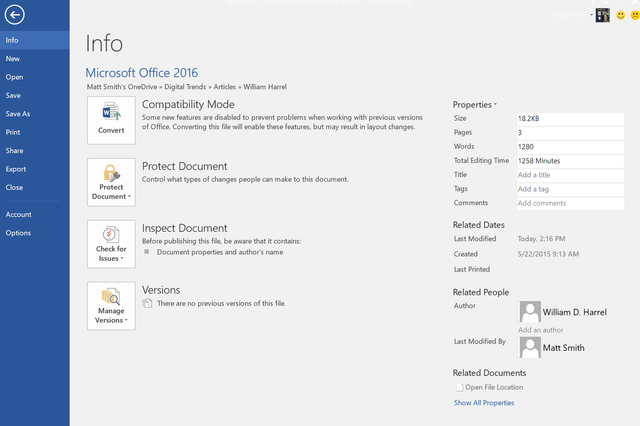Click the smiley face feedback icon
Screen dimensions: 640x426
pos(620,16)
